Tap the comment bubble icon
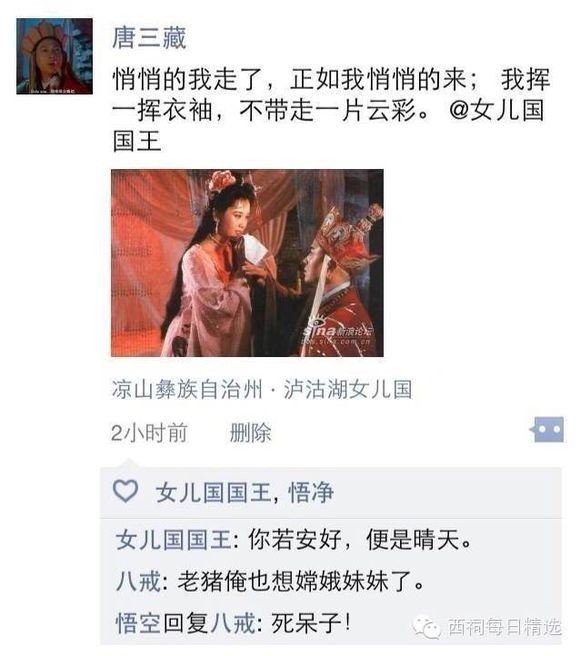580x656 pixels. (x=547, y=429)
